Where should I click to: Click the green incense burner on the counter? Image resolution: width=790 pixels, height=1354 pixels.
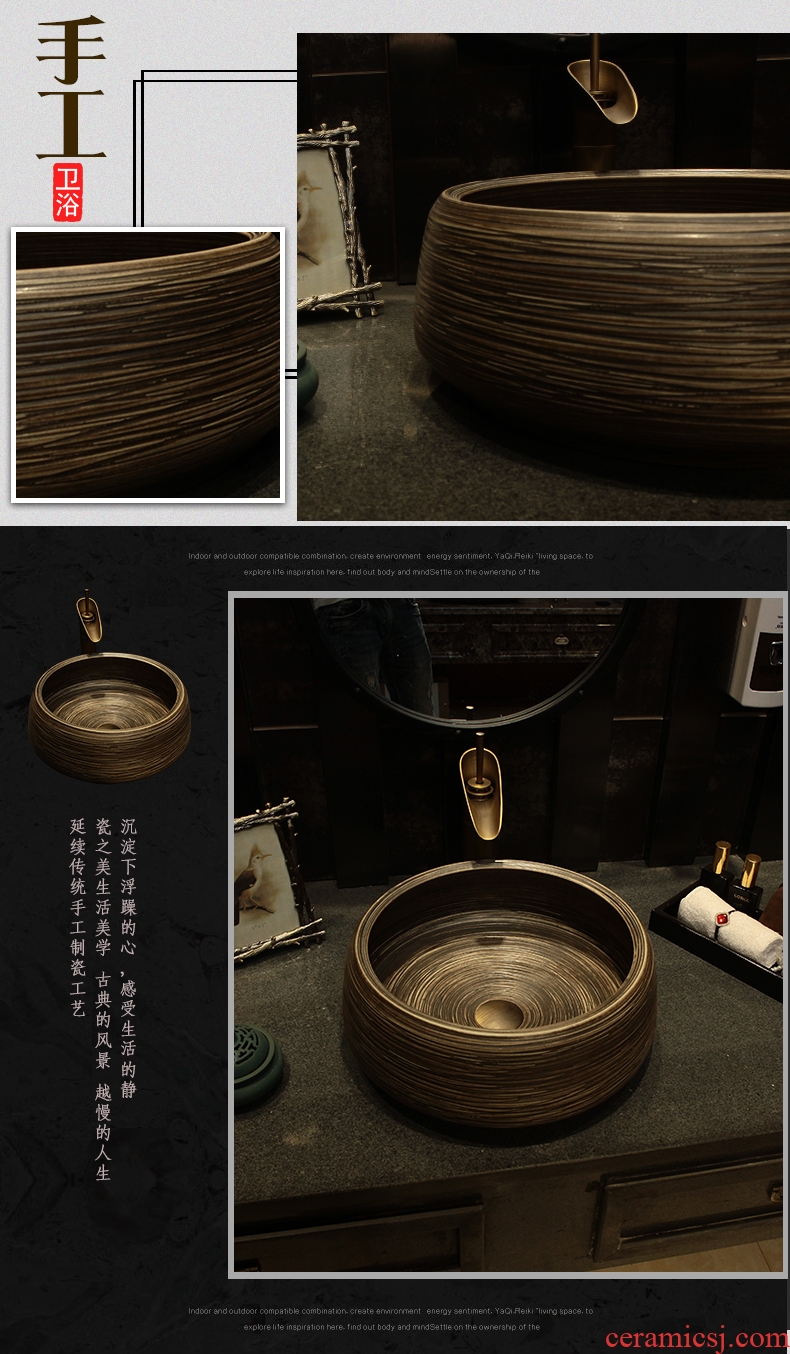tap(257, 1062)
